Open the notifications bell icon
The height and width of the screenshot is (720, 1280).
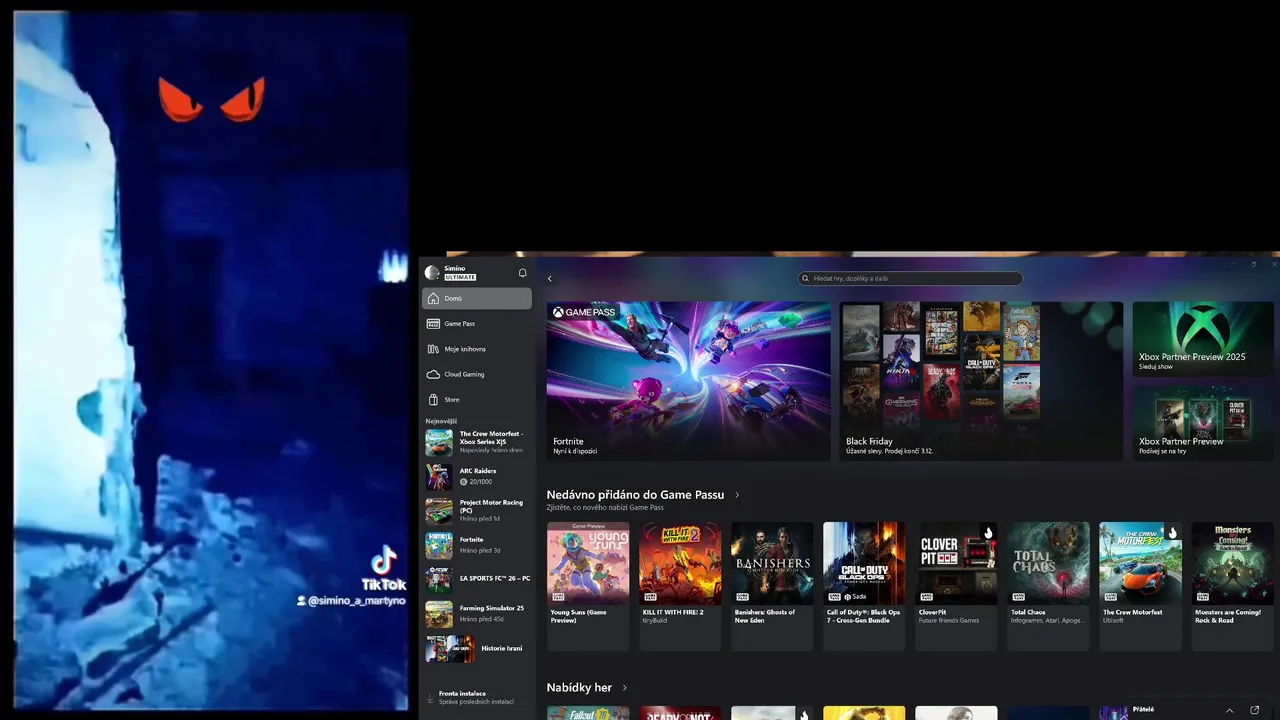tap(522, 273)
